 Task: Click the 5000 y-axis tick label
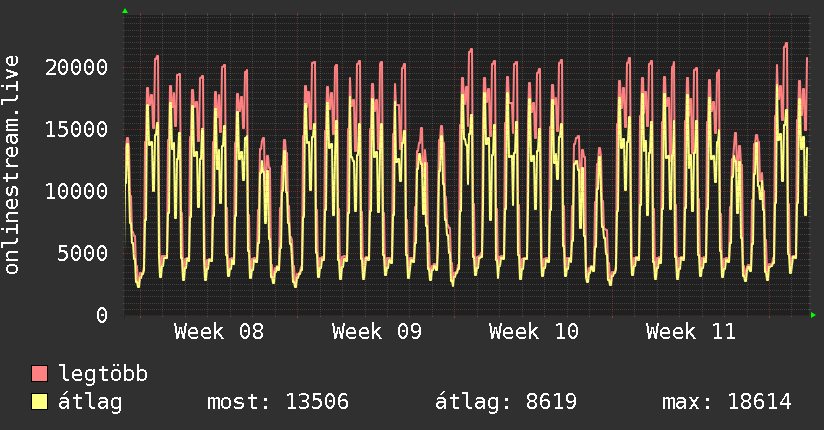(83, 253)
